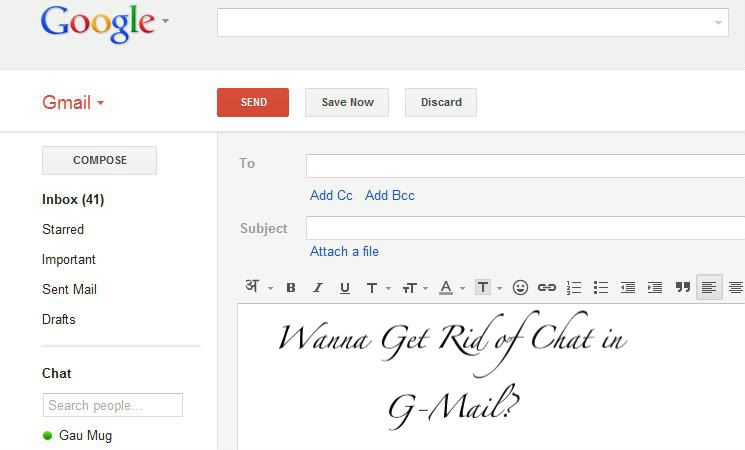This screenshot has height=450, width=745.
Task: Open Inbox (41) folder
Action: [x=73, y=199]
